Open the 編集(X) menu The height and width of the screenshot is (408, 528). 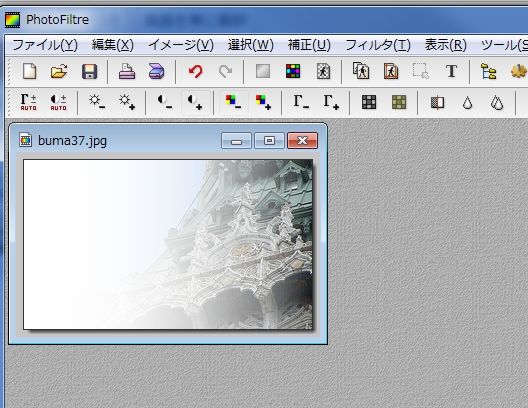tap(113, 45)
